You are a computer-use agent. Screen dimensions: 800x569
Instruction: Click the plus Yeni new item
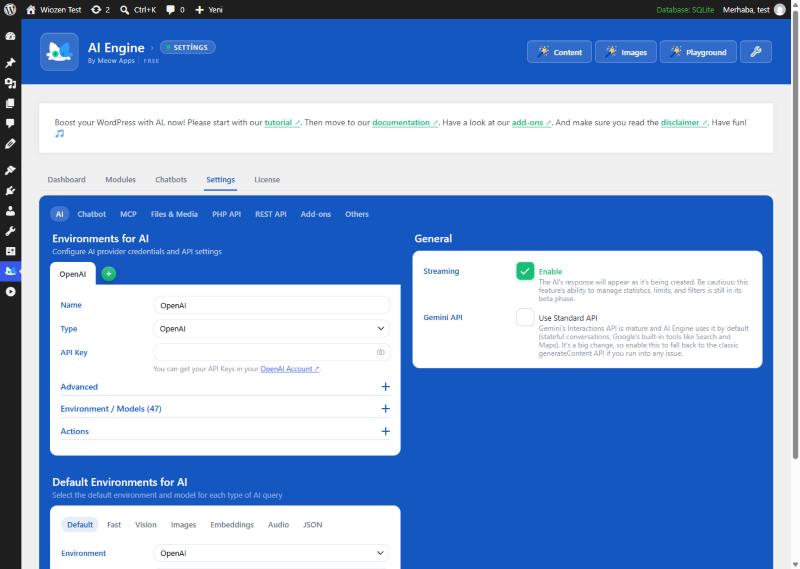tap(209, 10)
